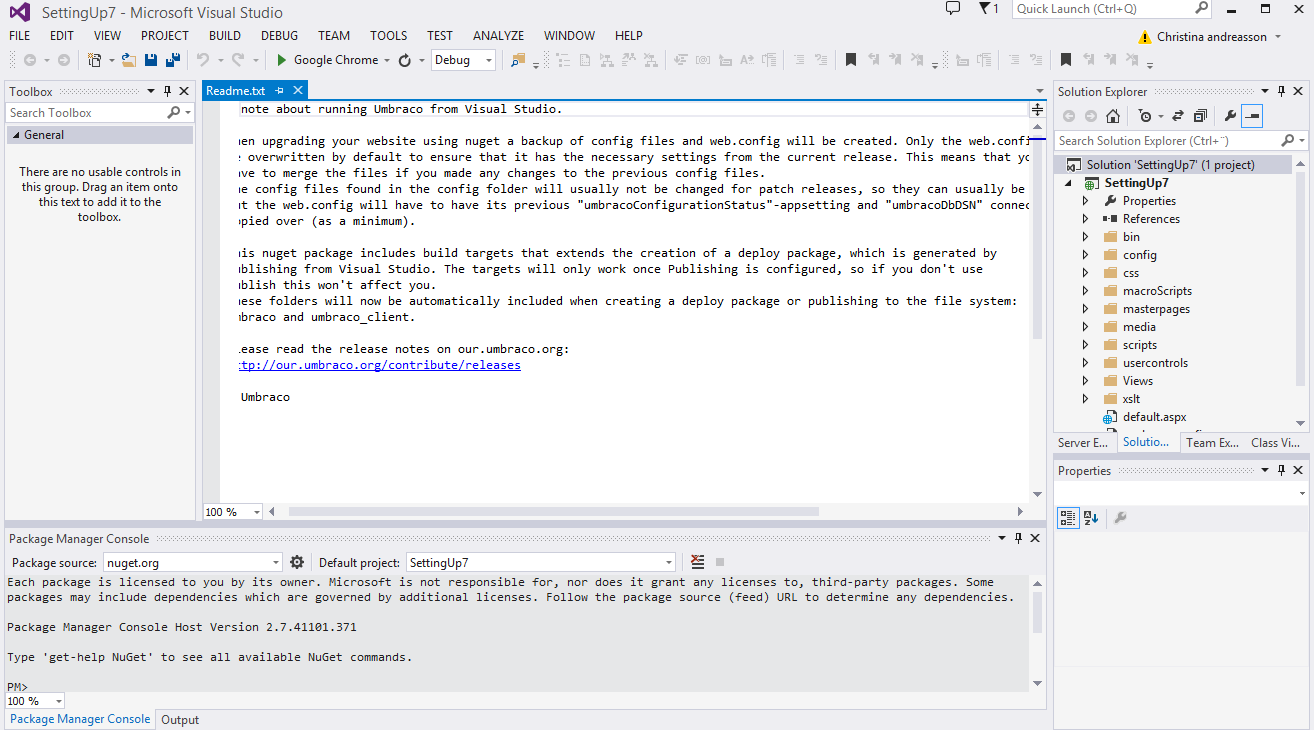Screen dimensions: 1314x730
Task: Switch to the Server Explorer tab
Action: [1083, 442]
